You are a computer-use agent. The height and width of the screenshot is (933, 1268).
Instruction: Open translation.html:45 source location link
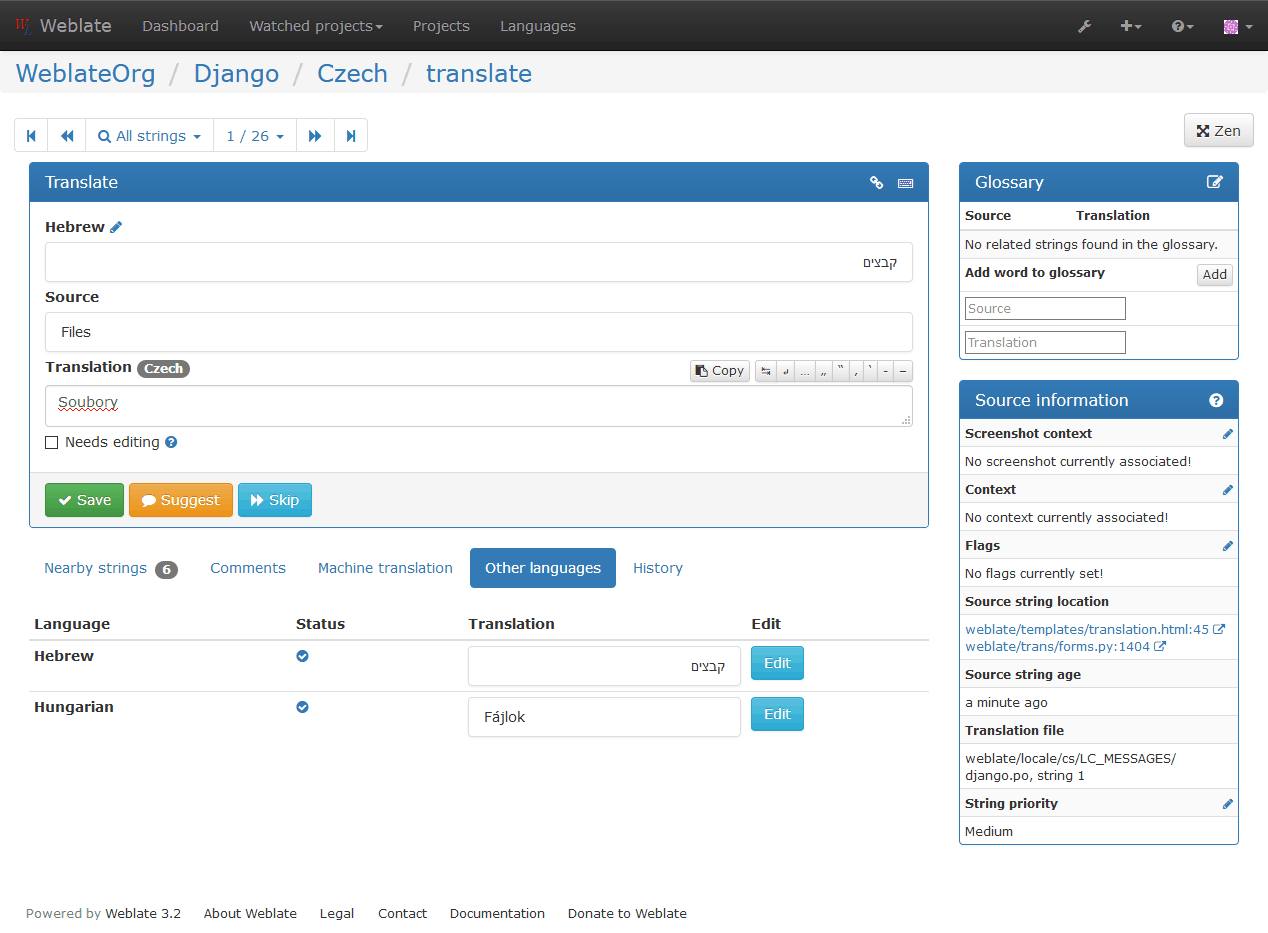coord(1095,630)
